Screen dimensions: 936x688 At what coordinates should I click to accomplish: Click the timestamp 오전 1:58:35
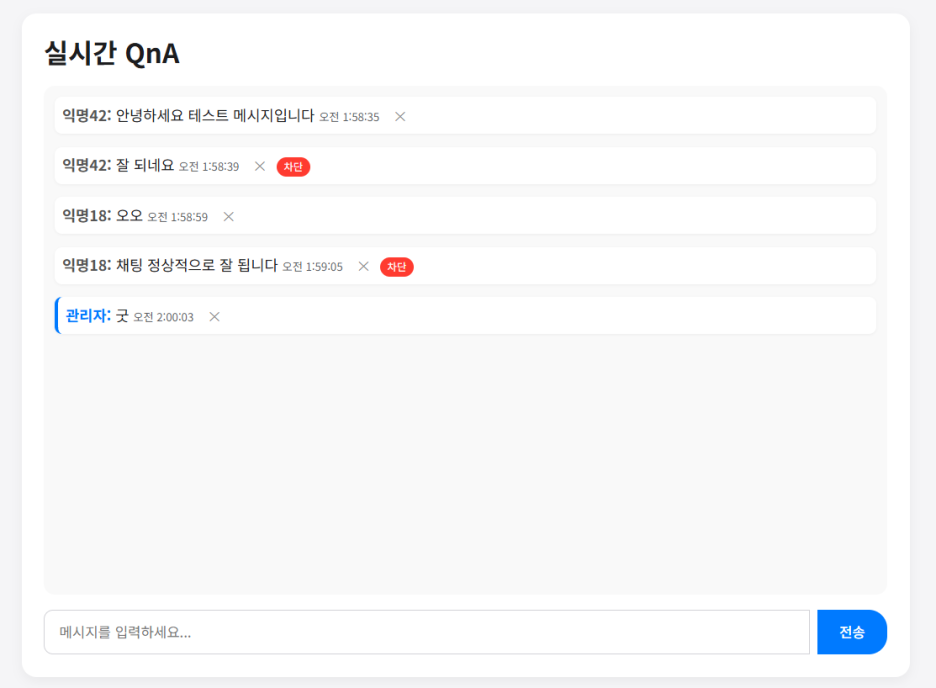point(349,117)
